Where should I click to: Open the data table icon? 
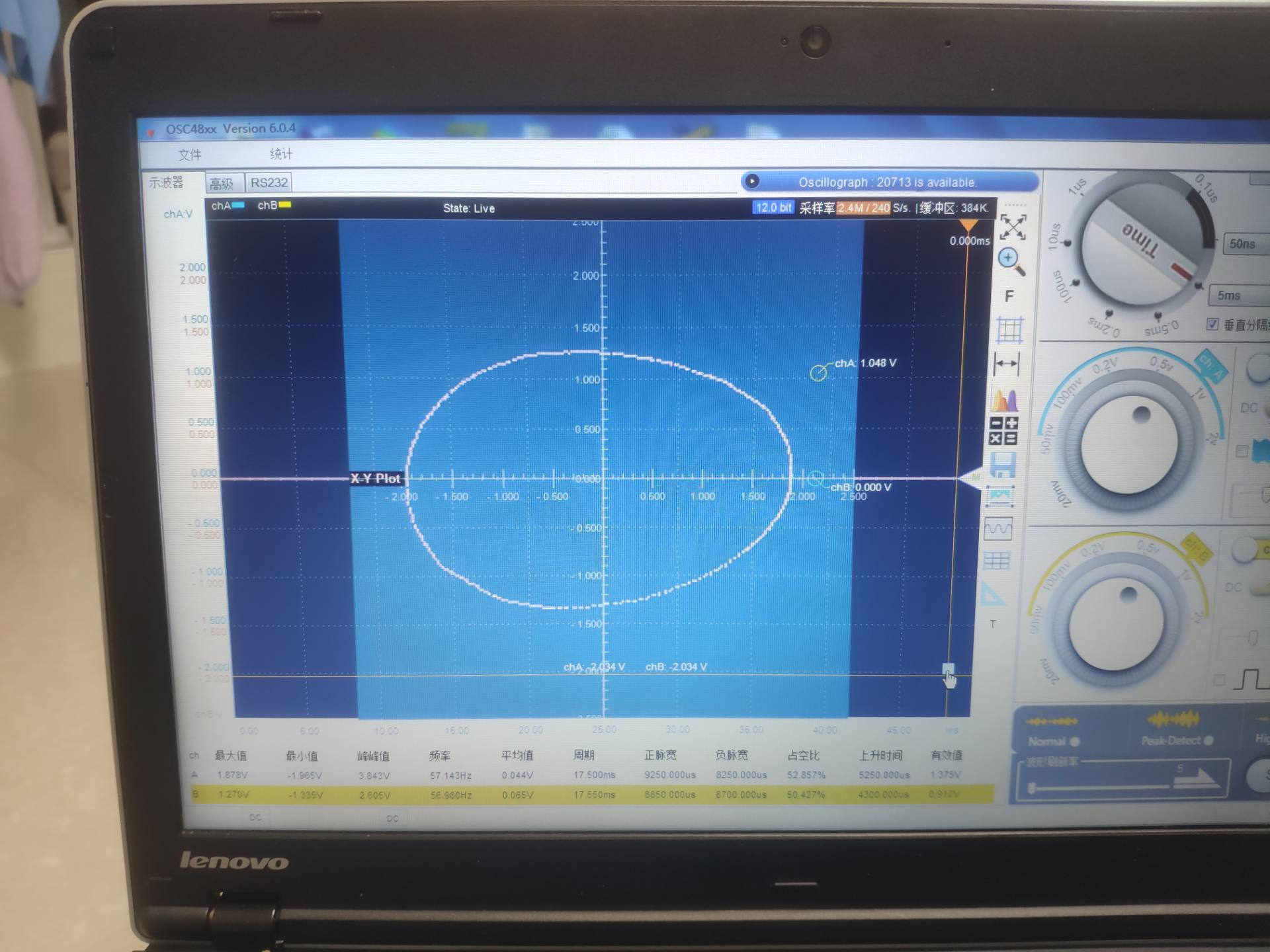point(996,561)
